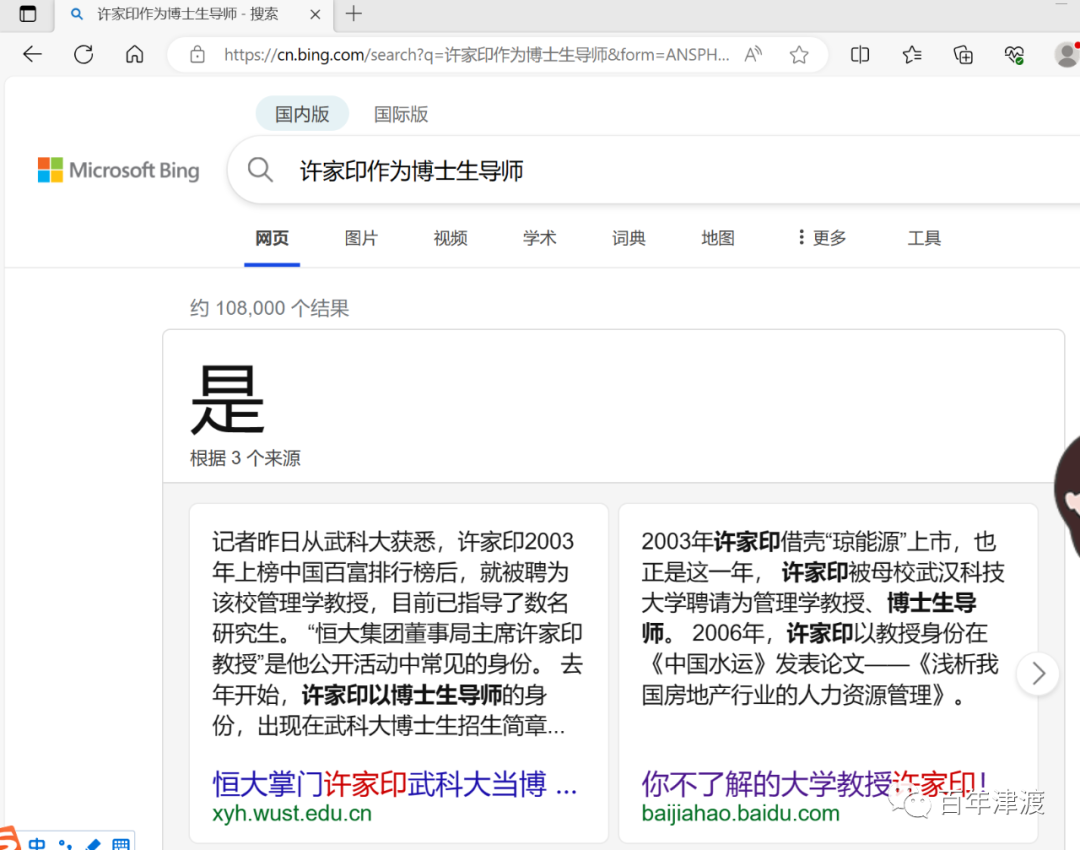Refresh the current page
The width and height of the screenshot is (1080, 850).
click(84, 55)
